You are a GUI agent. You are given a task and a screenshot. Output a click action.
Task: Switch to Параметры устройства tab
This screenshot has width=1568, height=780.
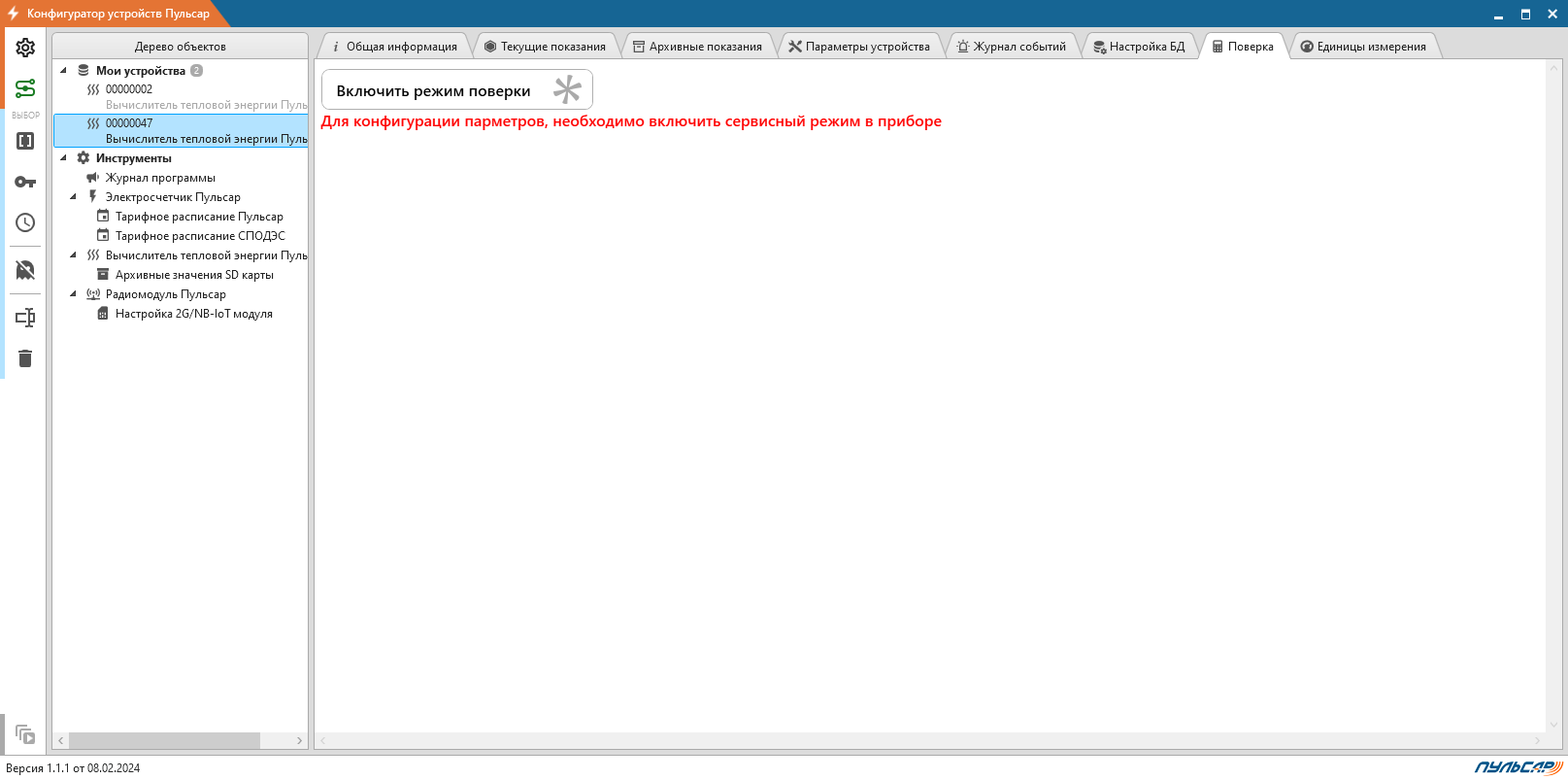click(x=859, y=47)
